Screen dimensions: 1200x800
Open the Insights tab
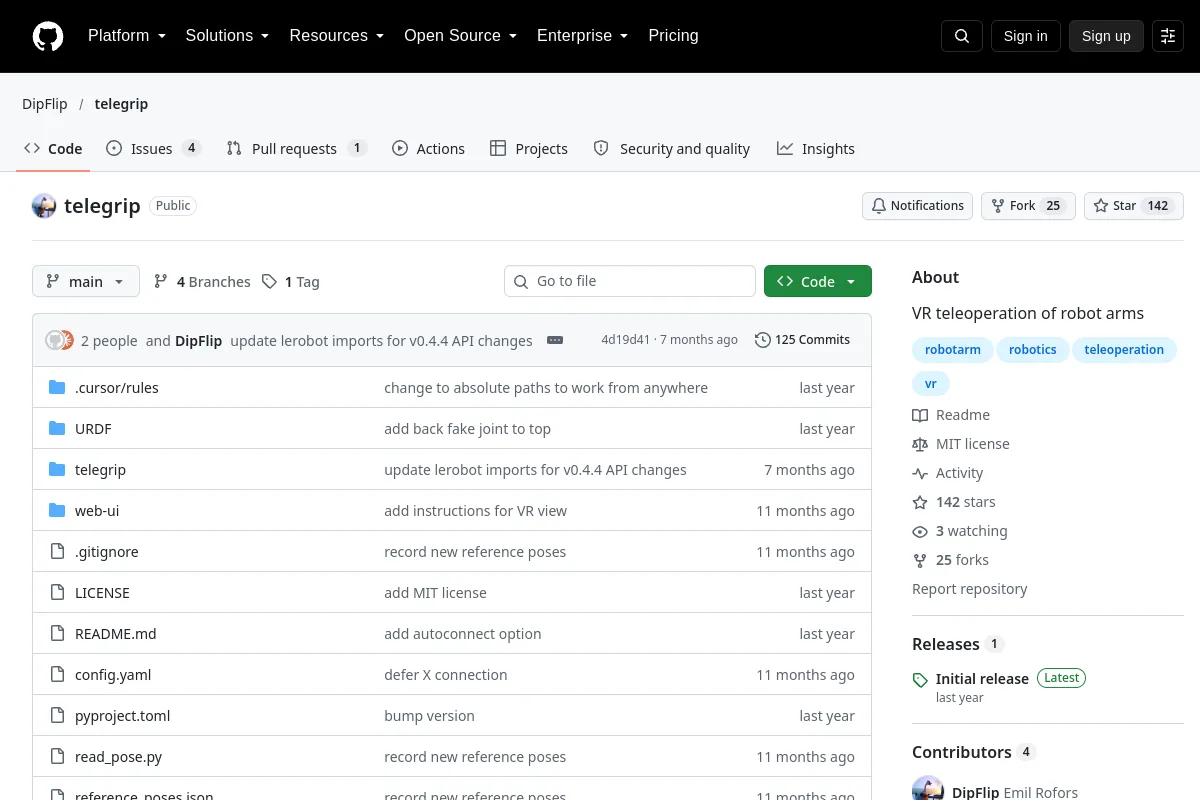[816, 148]
